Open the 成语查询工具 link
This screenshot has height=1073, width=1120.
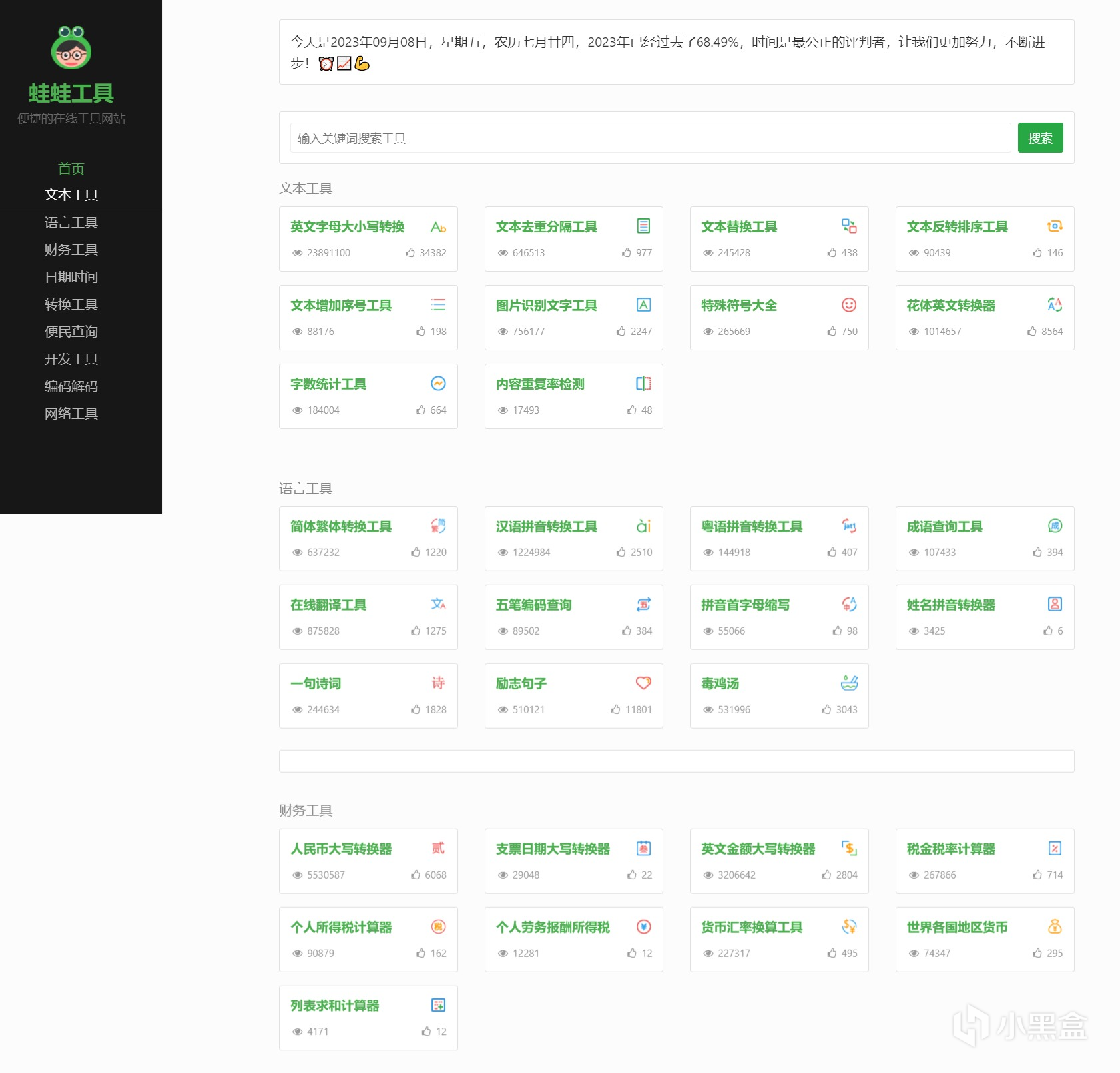pyautogui.click(x=944, y=527)
